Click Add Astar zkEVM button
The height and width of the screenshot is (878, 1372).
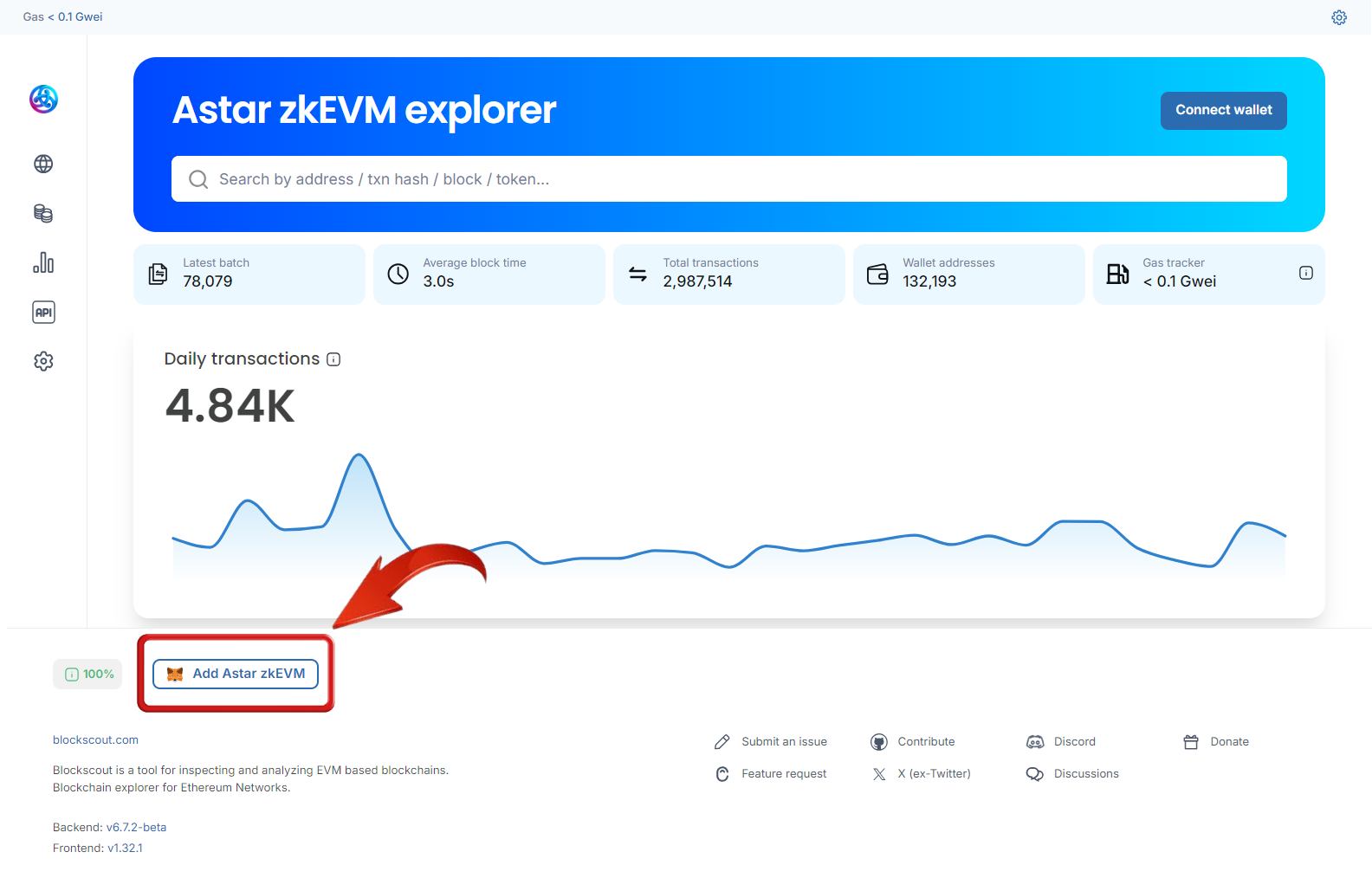pos(236,674)
